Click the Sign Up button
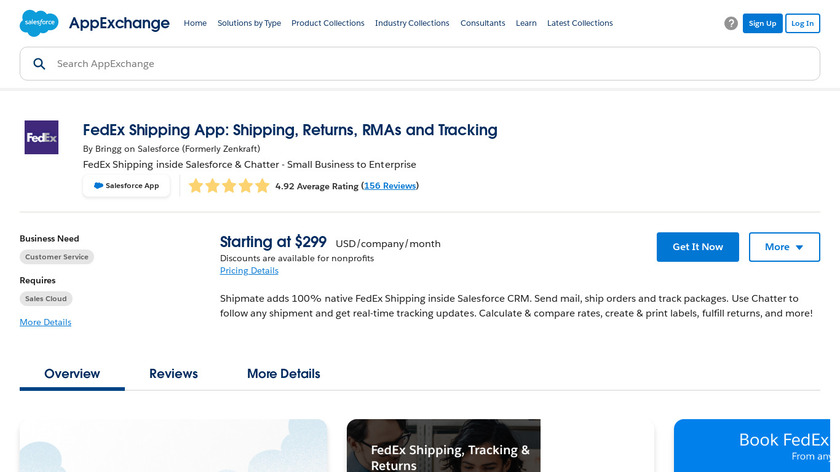This screenshot has height=472, width=840. point(762,23)
